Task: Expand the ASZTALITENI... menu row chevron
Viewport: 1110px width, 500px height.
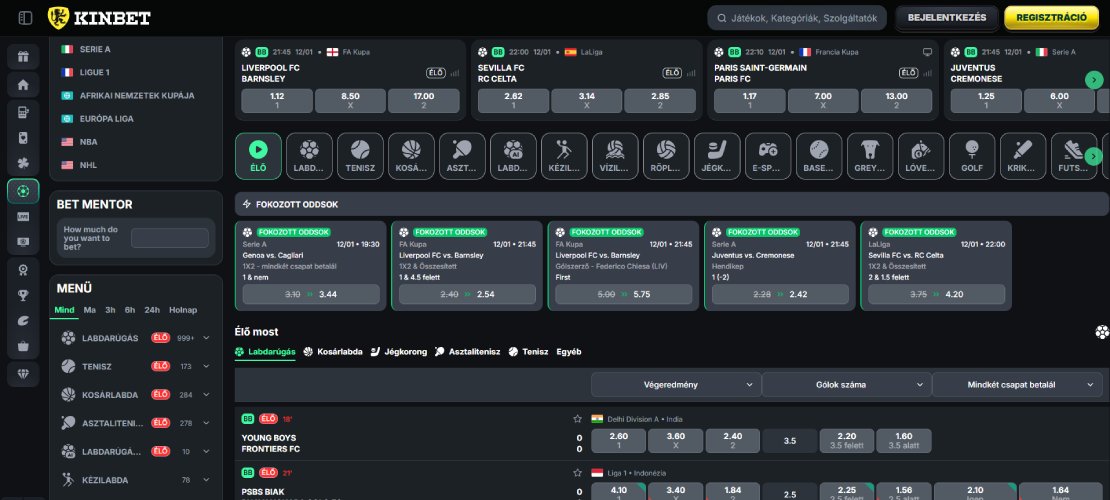Action: 206,423
